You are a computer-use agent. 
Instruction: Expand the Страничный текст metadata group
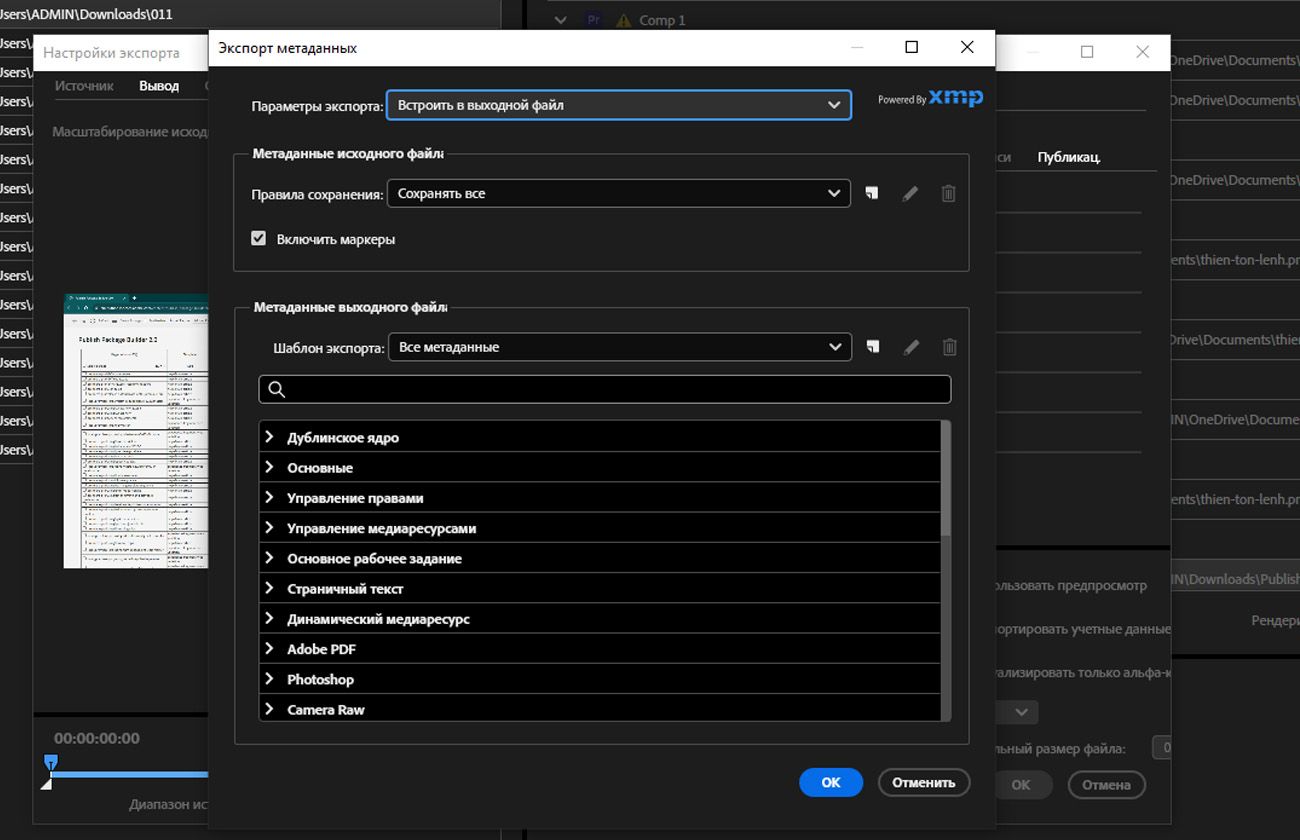tap(269, 588)
